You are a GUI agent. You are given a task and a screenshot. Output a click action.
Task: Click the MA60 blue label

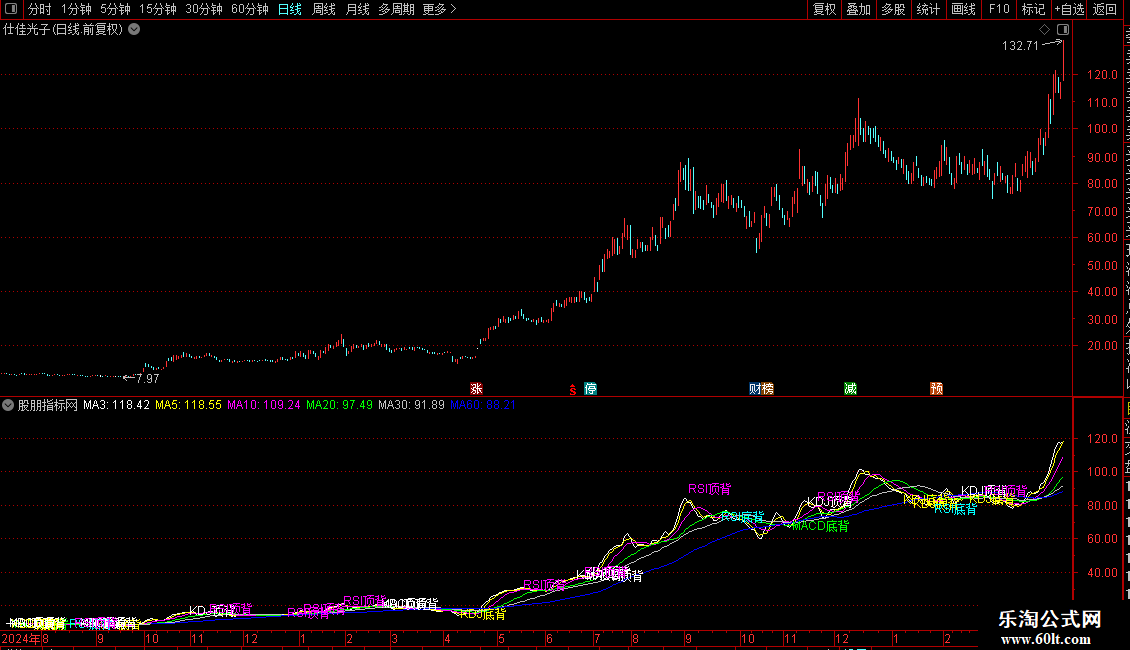pos(483,405)
